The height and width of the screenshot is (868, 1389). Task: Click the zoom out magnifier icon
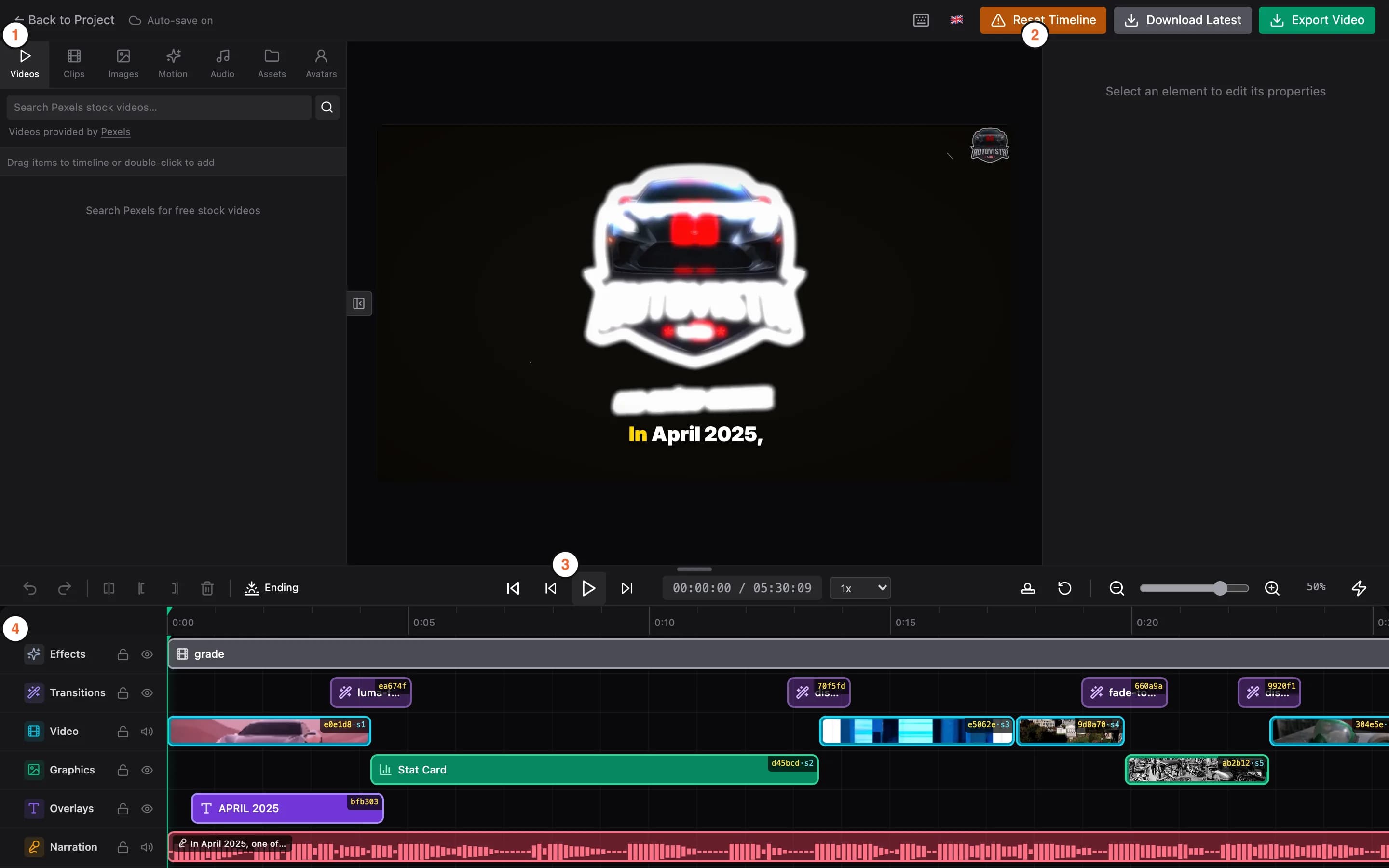tap(1117, 588)
